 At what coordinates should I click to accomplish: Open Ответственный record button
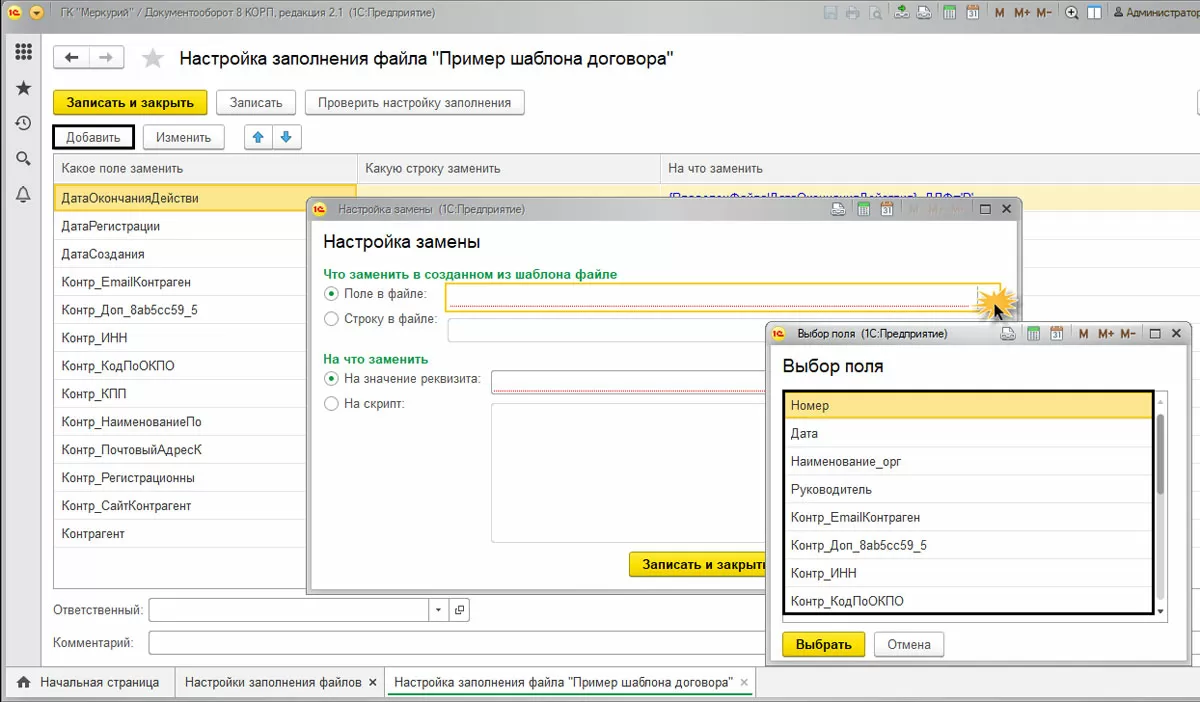pyautogui.click(x=459, y=609)
